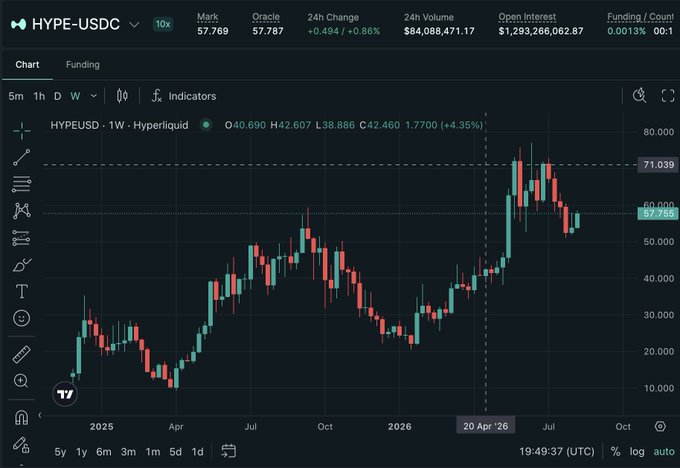The height and width of the screenshot is (468, 680).
Task: Open the forecasting and measurement tools
Action: pyautogui.click(x=22, y=238)
